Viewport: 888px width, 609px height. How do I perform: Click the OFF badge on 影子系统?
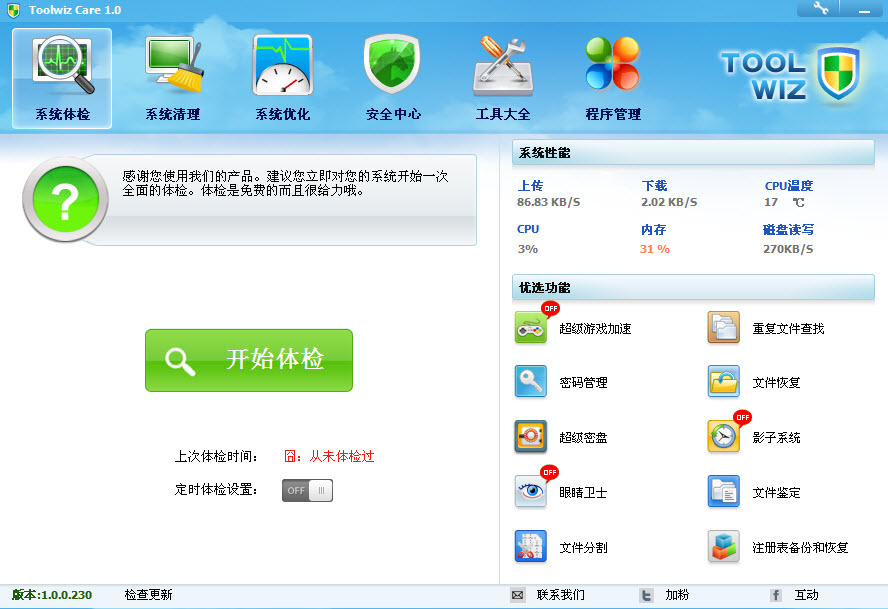tap(742, 418)
